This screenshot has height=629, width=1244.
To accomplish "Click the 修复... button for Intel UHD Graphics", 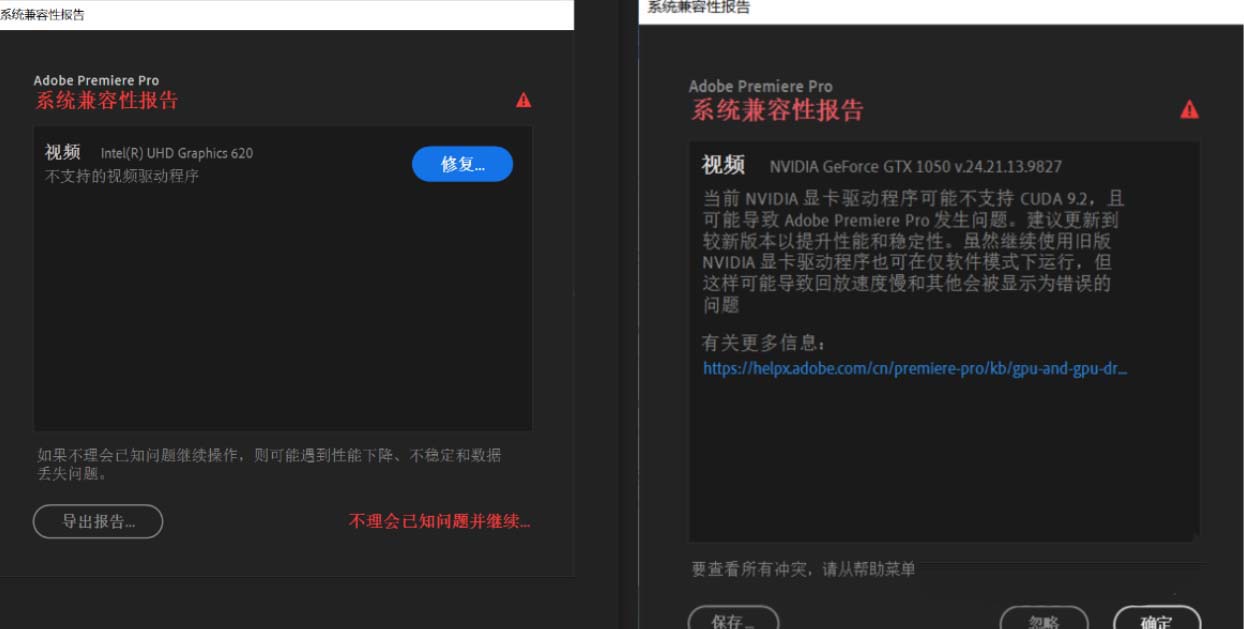I will click(x=462, y=164).
